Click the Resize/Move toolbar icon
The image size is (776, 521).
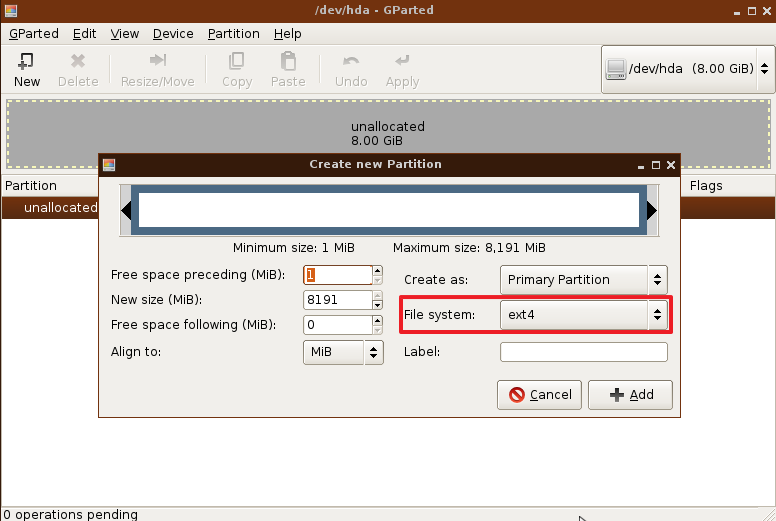(158, 60)
